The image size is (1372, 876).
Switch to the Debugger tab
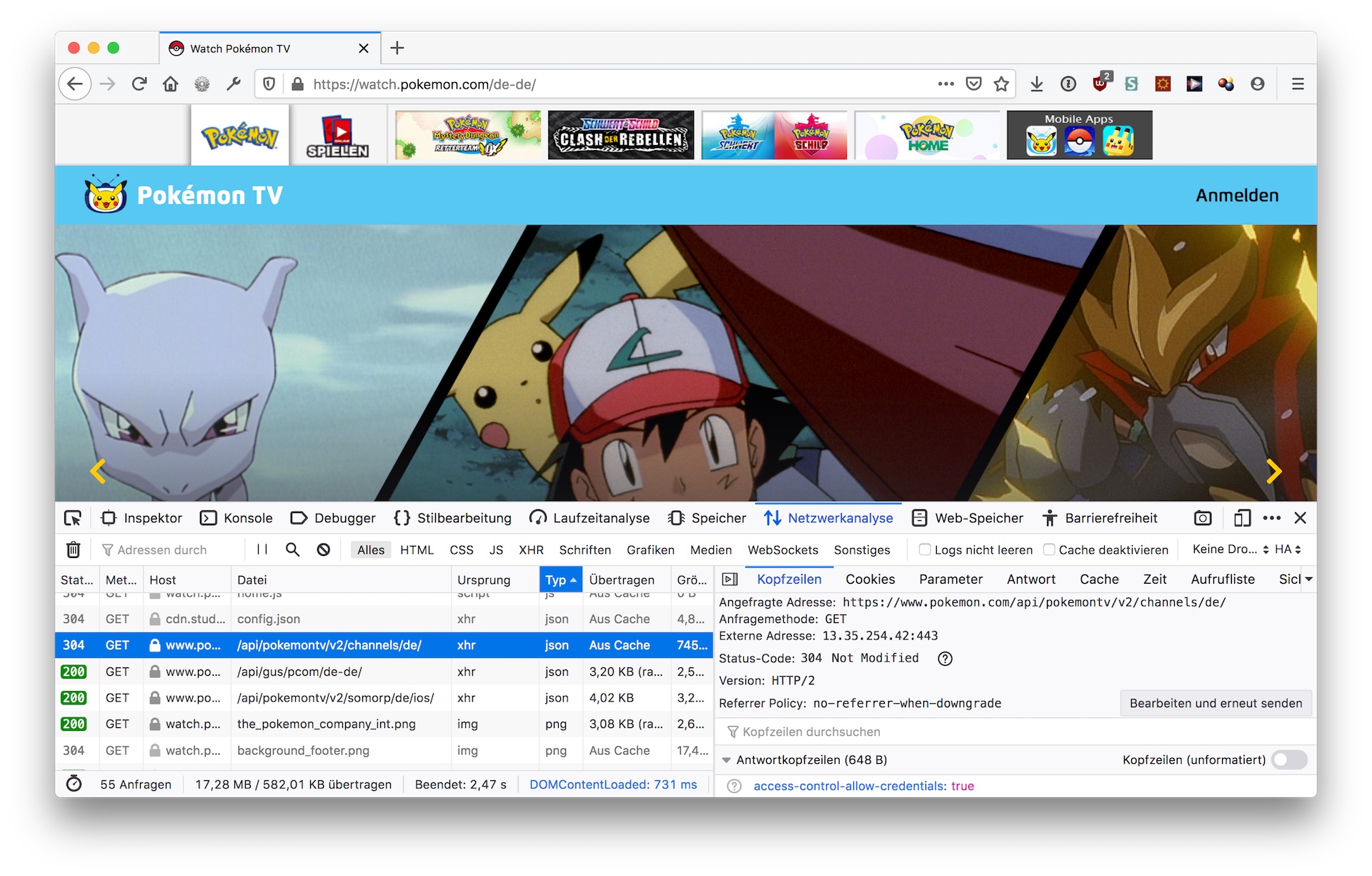tap(333, 518)
